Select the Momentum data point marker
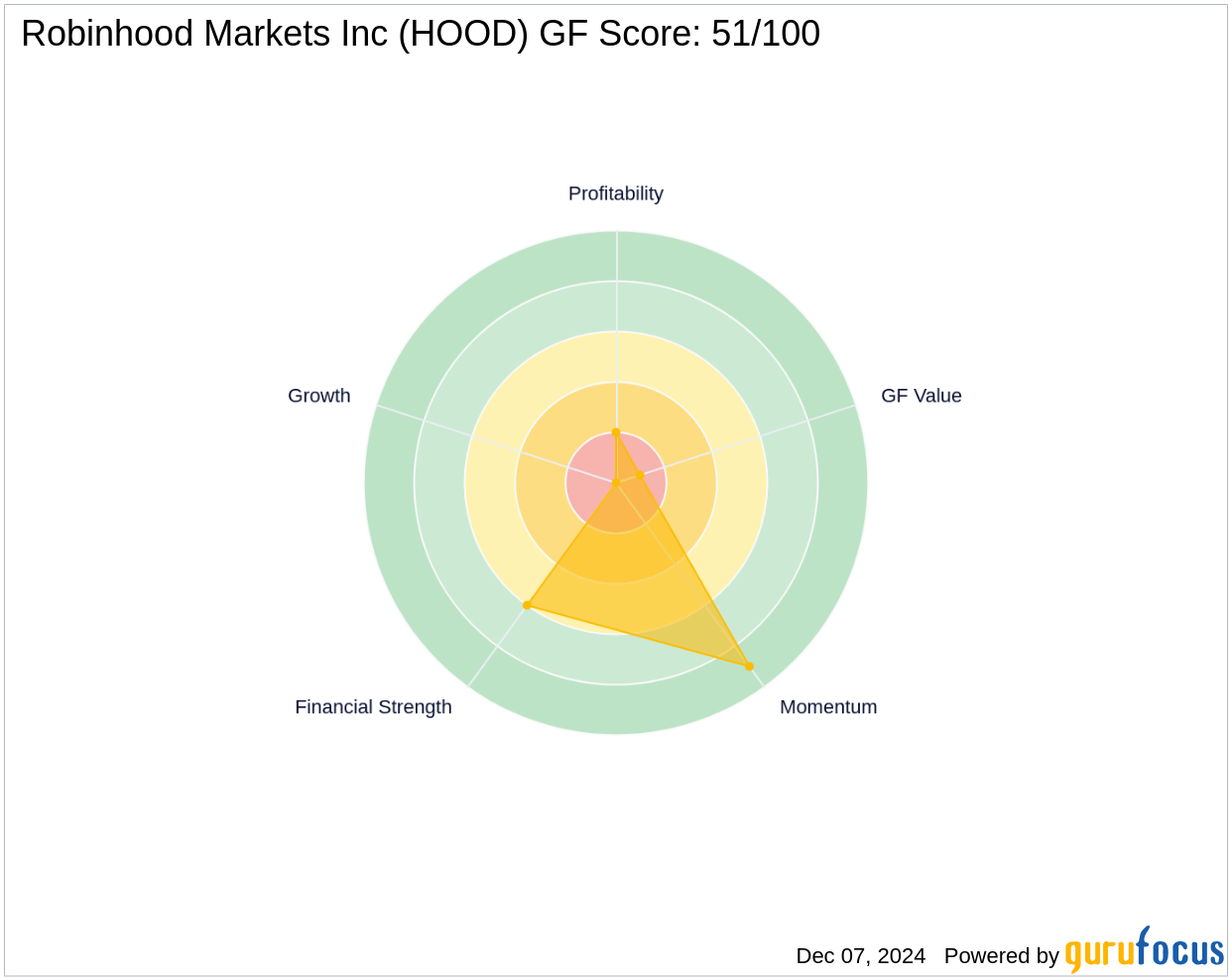 pyautogui.click(x=749, y=666)
